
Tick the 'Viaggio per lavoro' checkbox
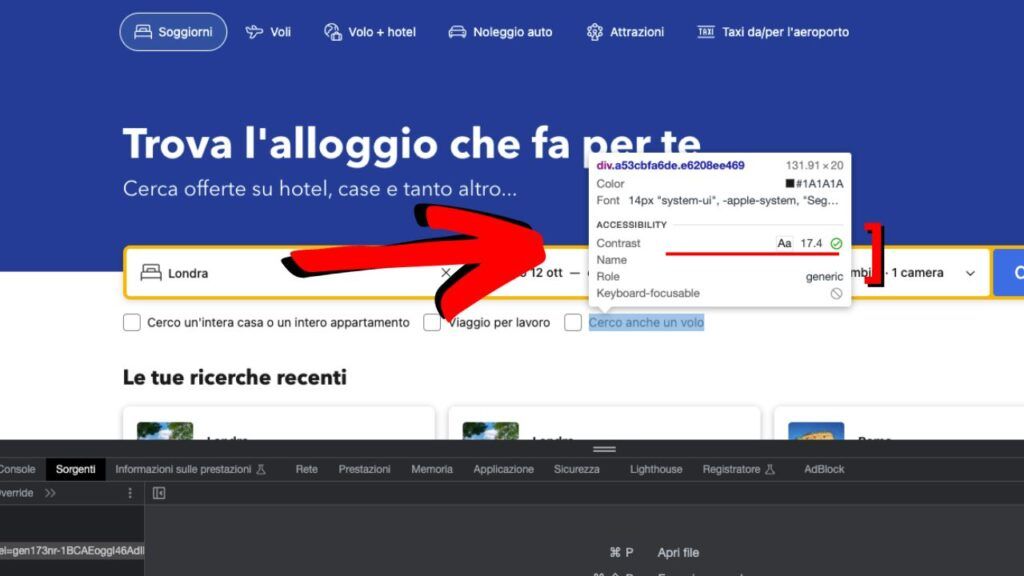pos(432,323)
